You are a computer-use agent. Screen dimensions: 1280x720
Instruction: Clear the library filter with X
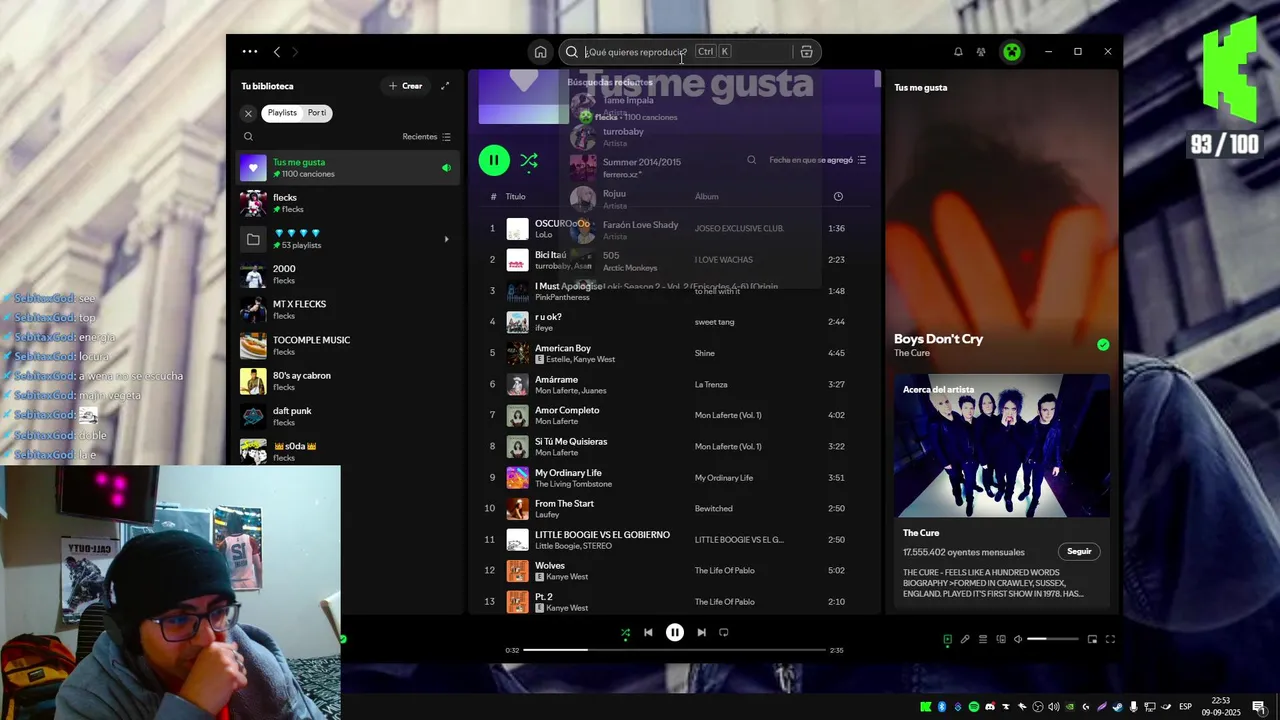point(248,113)
